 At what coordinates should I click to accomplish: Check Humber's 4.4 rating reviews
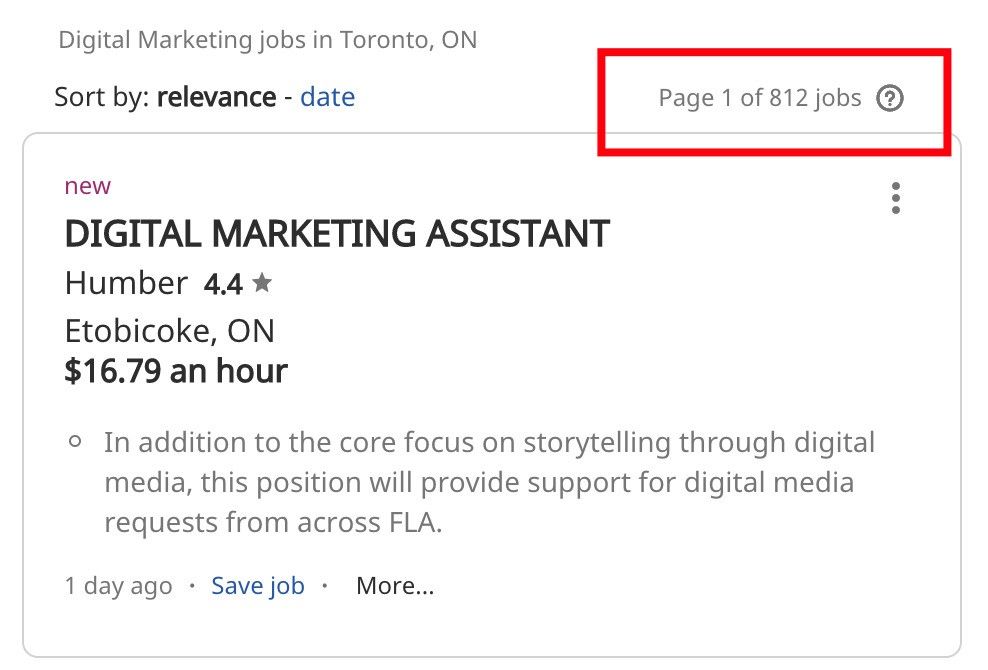tap(222, 283)
